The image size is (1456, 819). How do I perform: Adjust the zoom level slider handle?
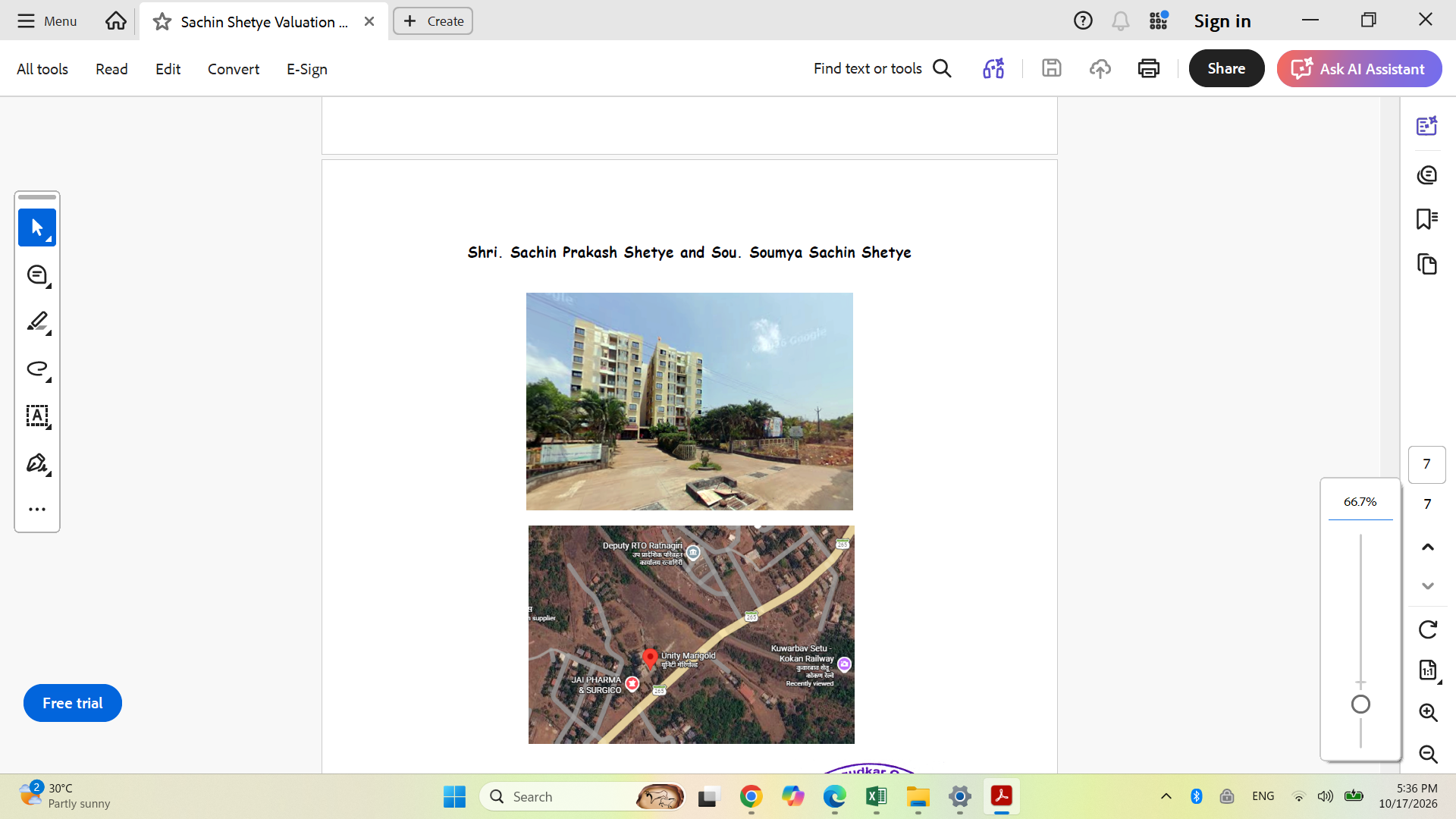point(1360,704)
